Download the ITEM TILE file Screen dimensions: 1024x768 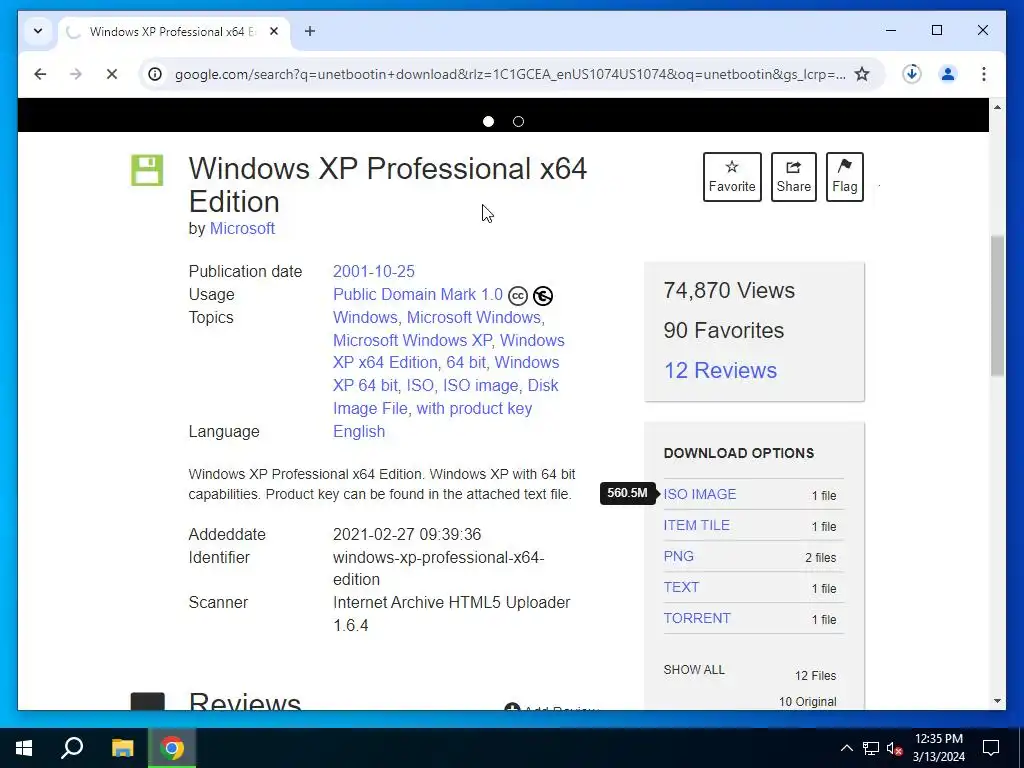pos(696,525)
